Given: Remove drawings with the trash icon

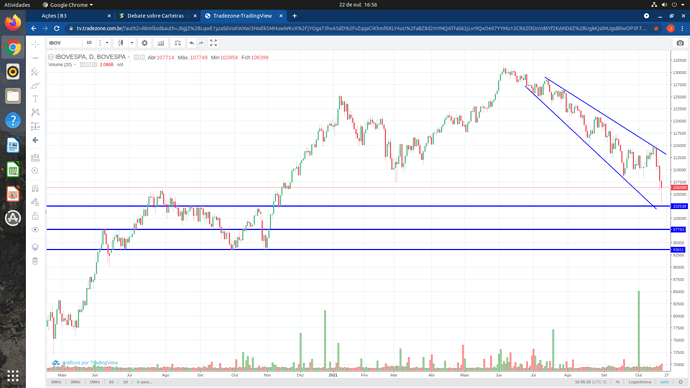Looking at the screenshot, I should coord(35,261).
